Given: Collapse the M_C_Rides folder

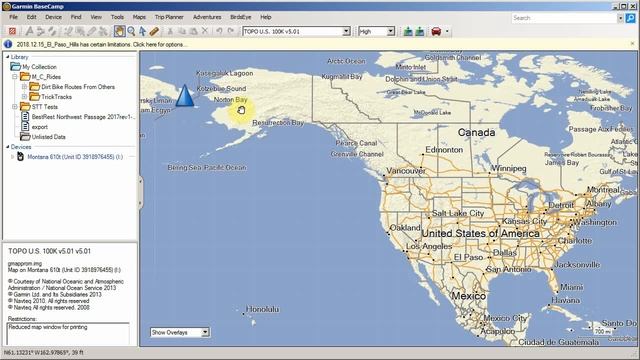Looking at the screenshot, I should [x=15, y=77].
